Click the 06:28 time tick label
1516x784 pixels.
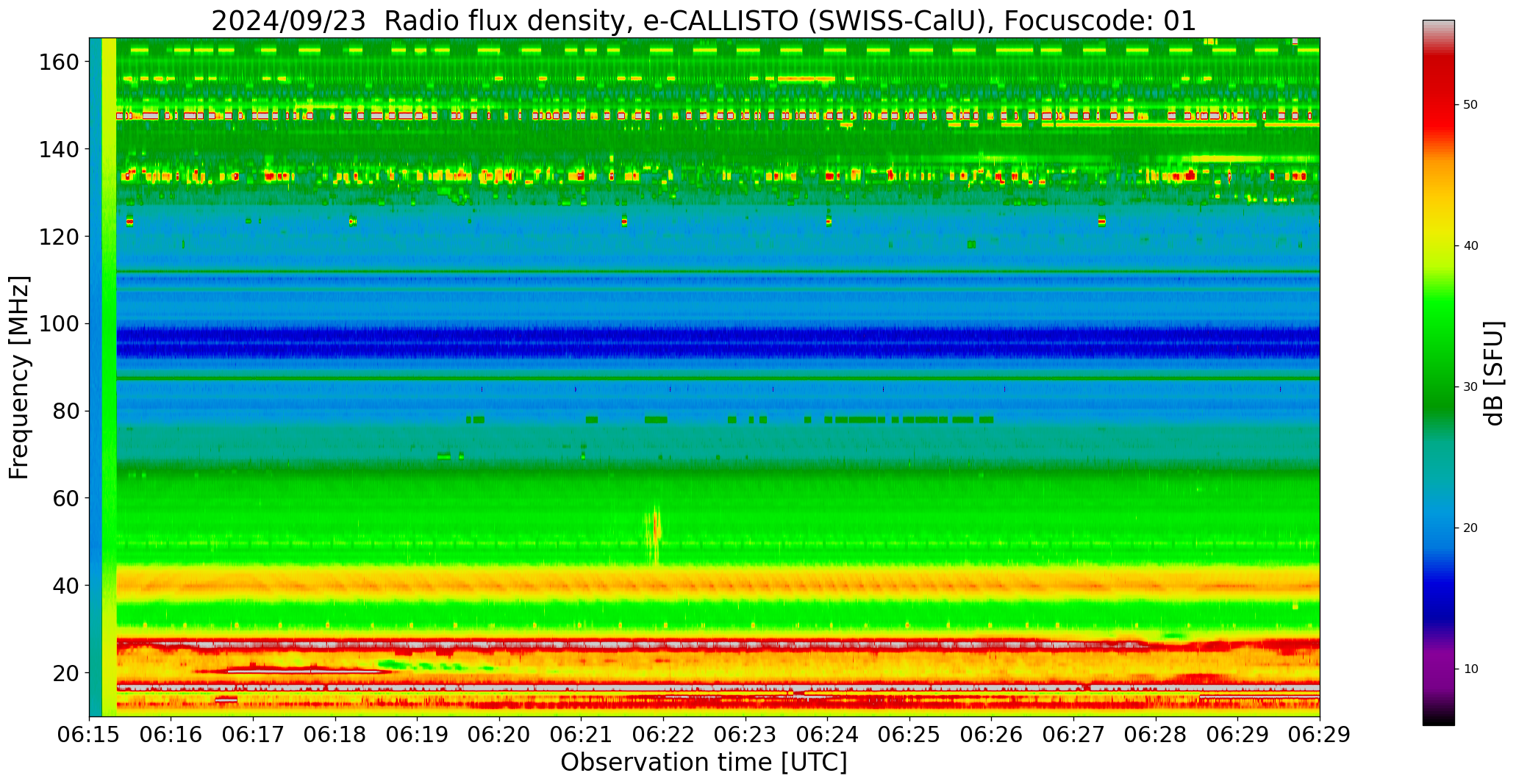(1155, 734)
